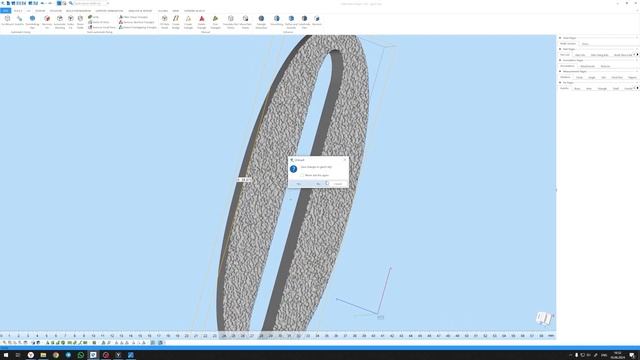This screenshot has height=360, width=640.
Task: Open the Angle tab in Measurement Pages
Action: [591, 77]
